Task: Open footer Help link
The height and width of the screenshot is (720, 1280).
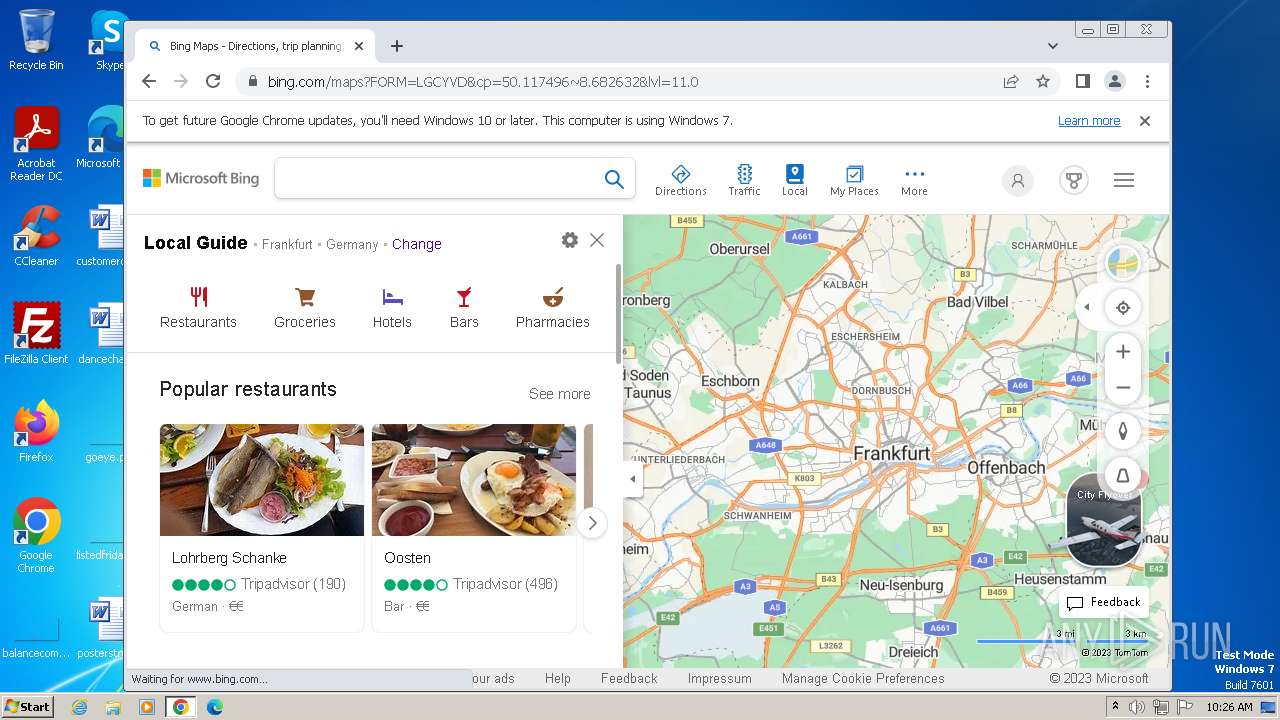Action: coord(558,678)
